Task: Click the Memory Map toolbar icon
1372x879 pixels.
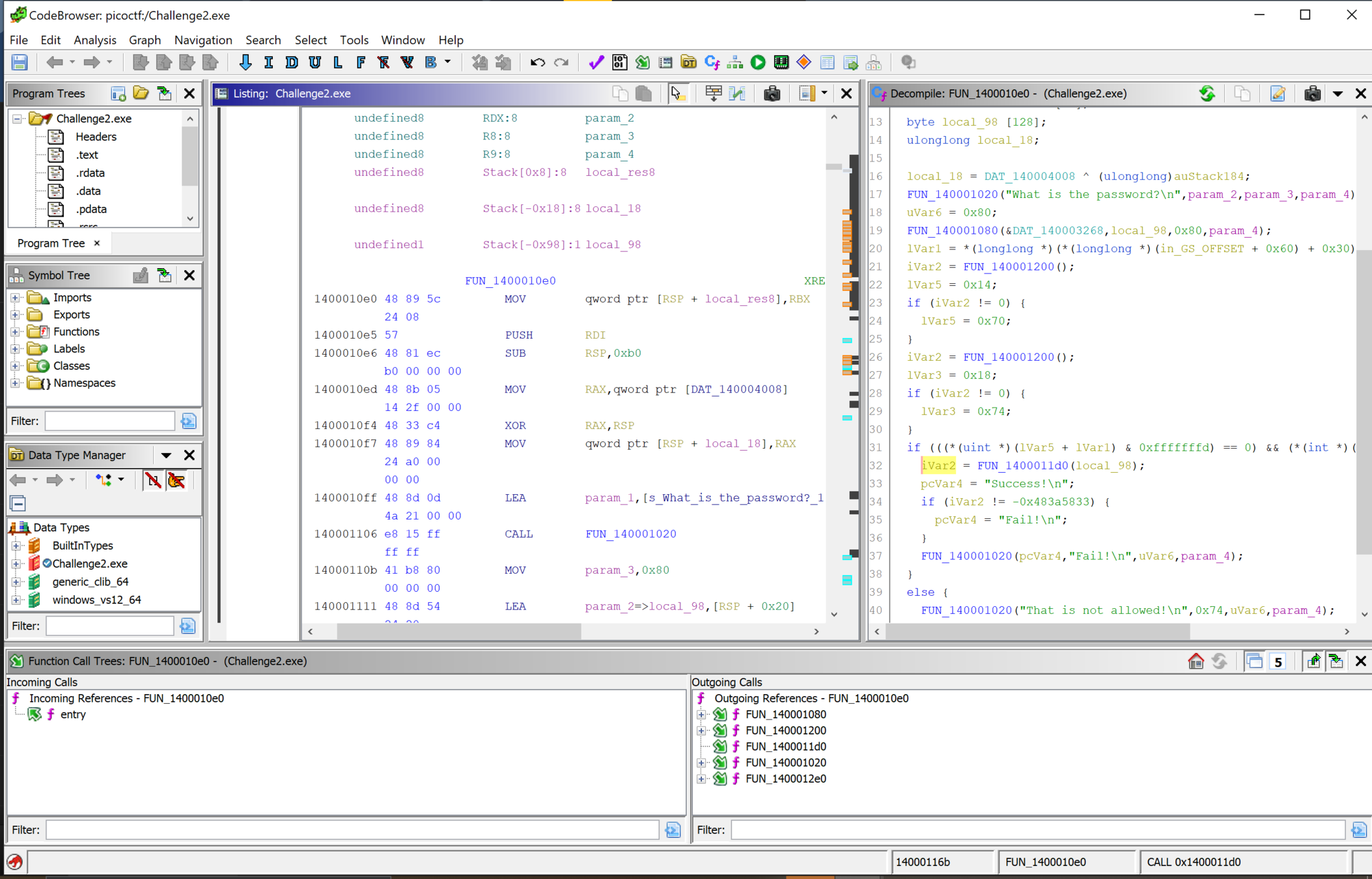Action: tap(781, 63)
